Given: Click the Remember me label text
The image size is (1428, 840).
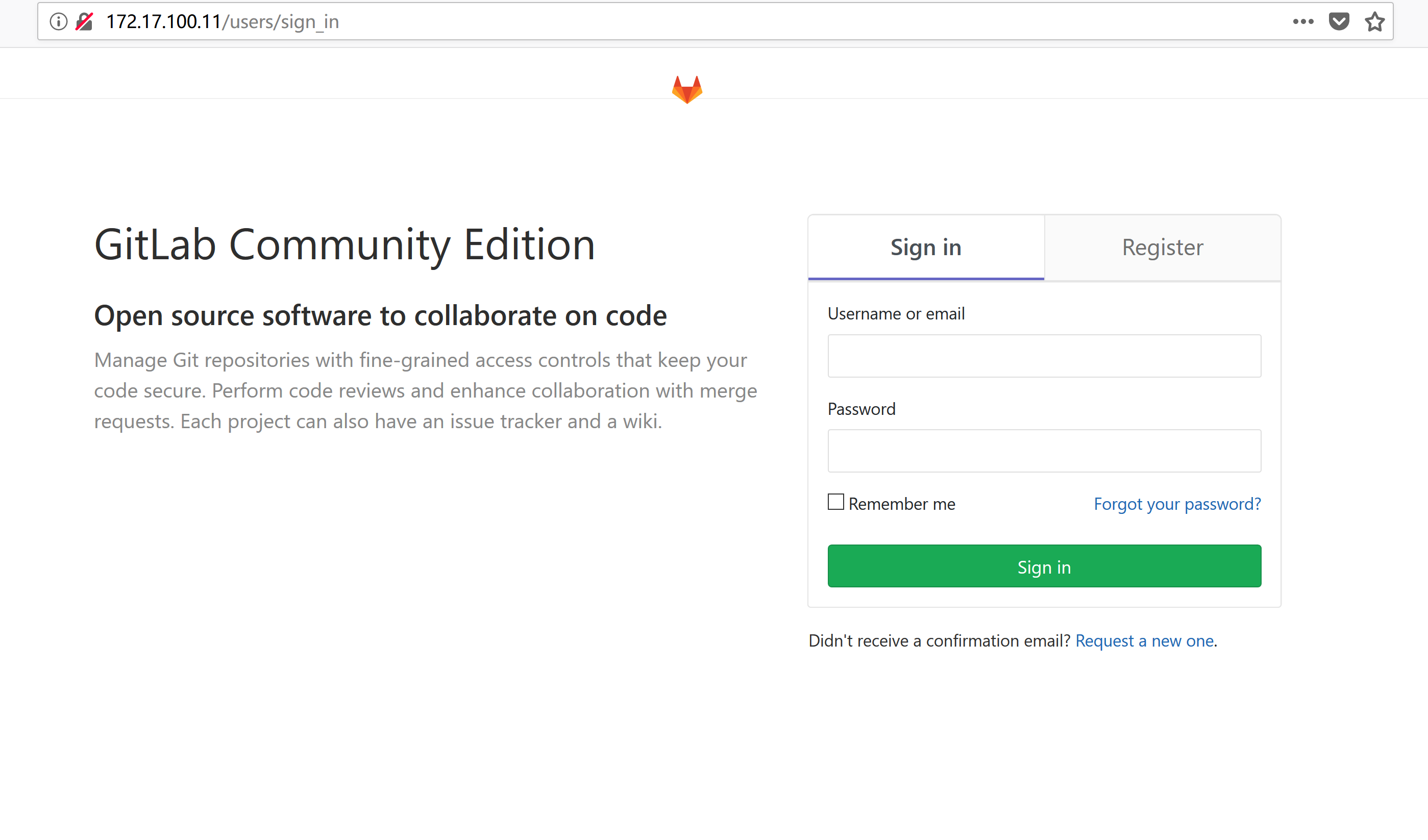Looking at the screenshot, I should tap(902, 504).
